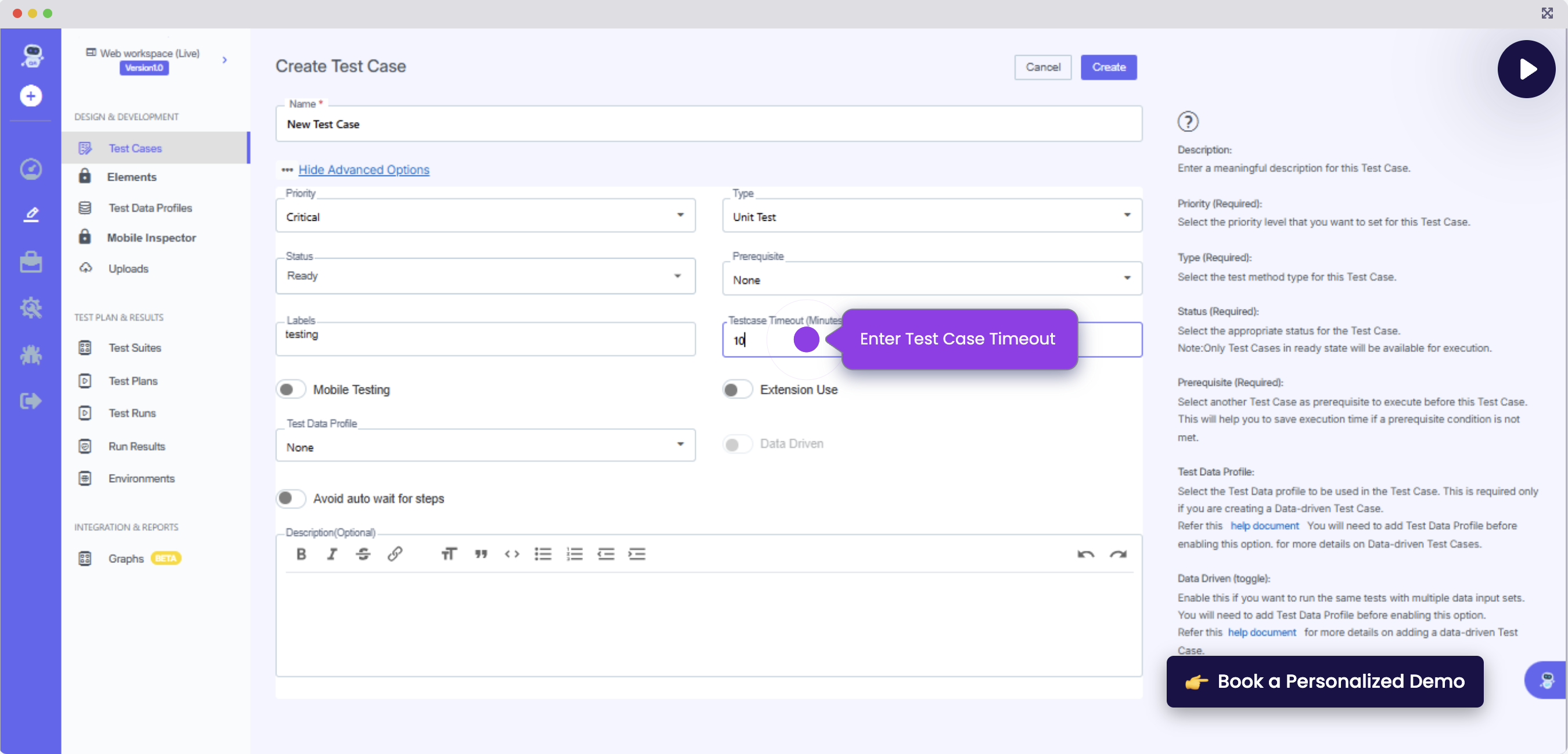This screenshot has width=1568, height=754.
Task: Click the undo arrow in description editor
Action: click(x=1085, y=554)
